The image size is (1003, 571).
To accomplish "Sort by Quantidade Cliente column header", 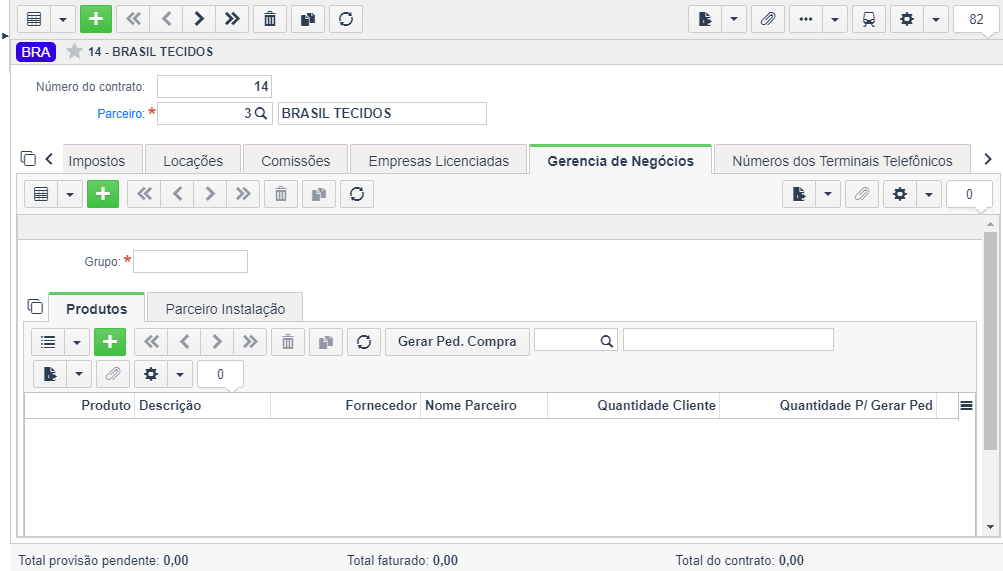I will click(x=633, y=405).
